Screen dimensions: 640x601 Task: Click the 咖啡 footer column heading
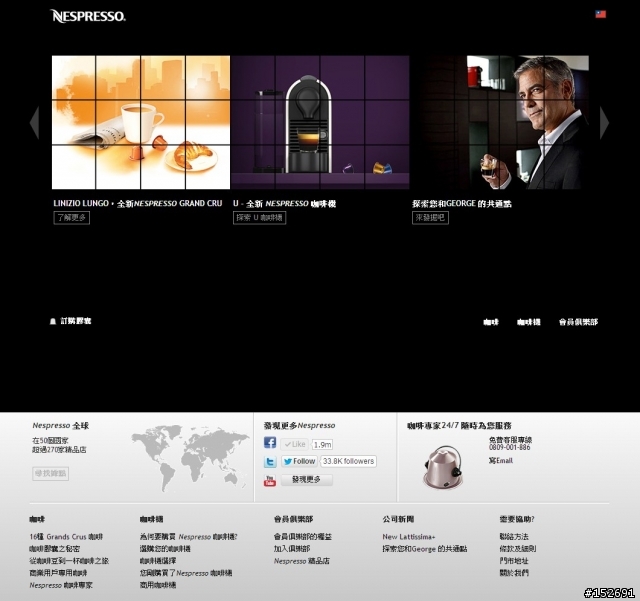37,519
